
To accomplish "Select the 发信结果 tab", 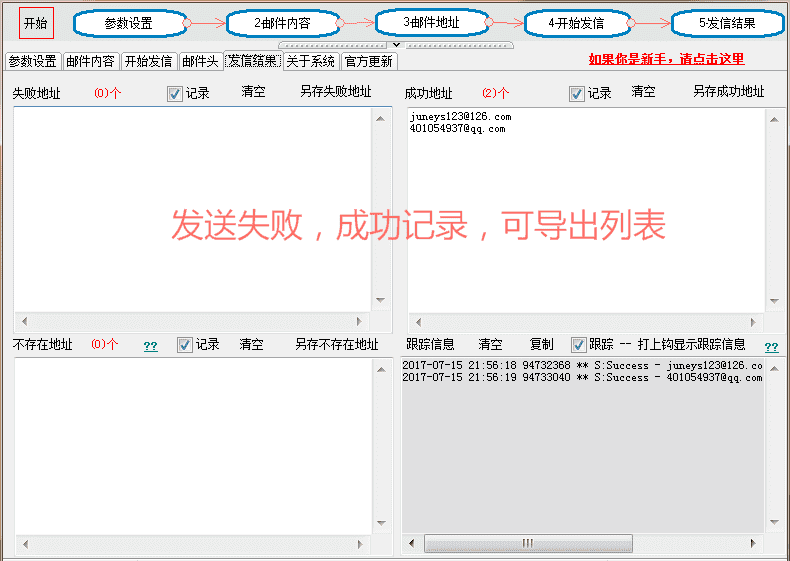I will [x=253, y=61].
